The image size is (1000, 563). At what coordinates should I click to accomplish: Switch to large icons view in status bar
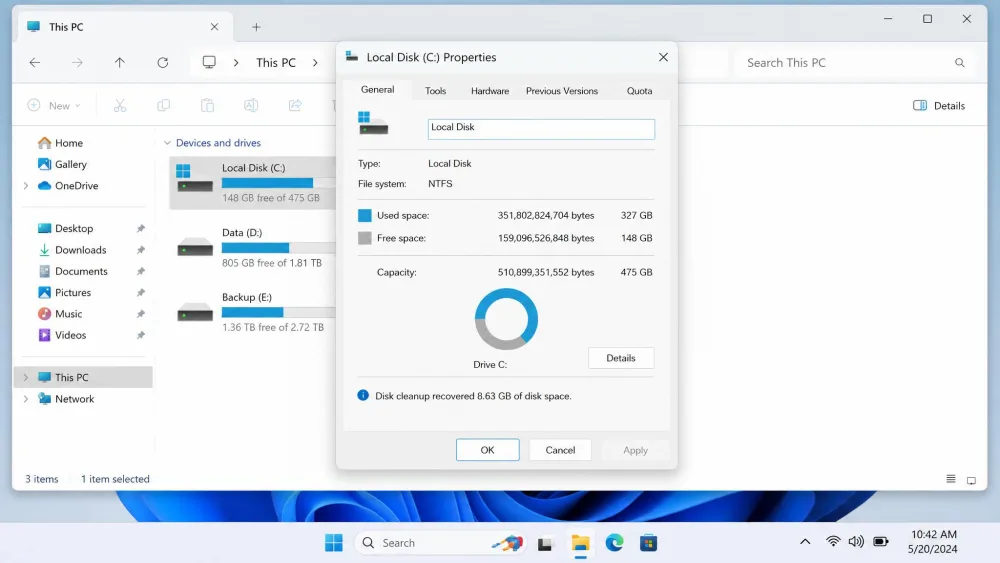click(x=971, y=479)
